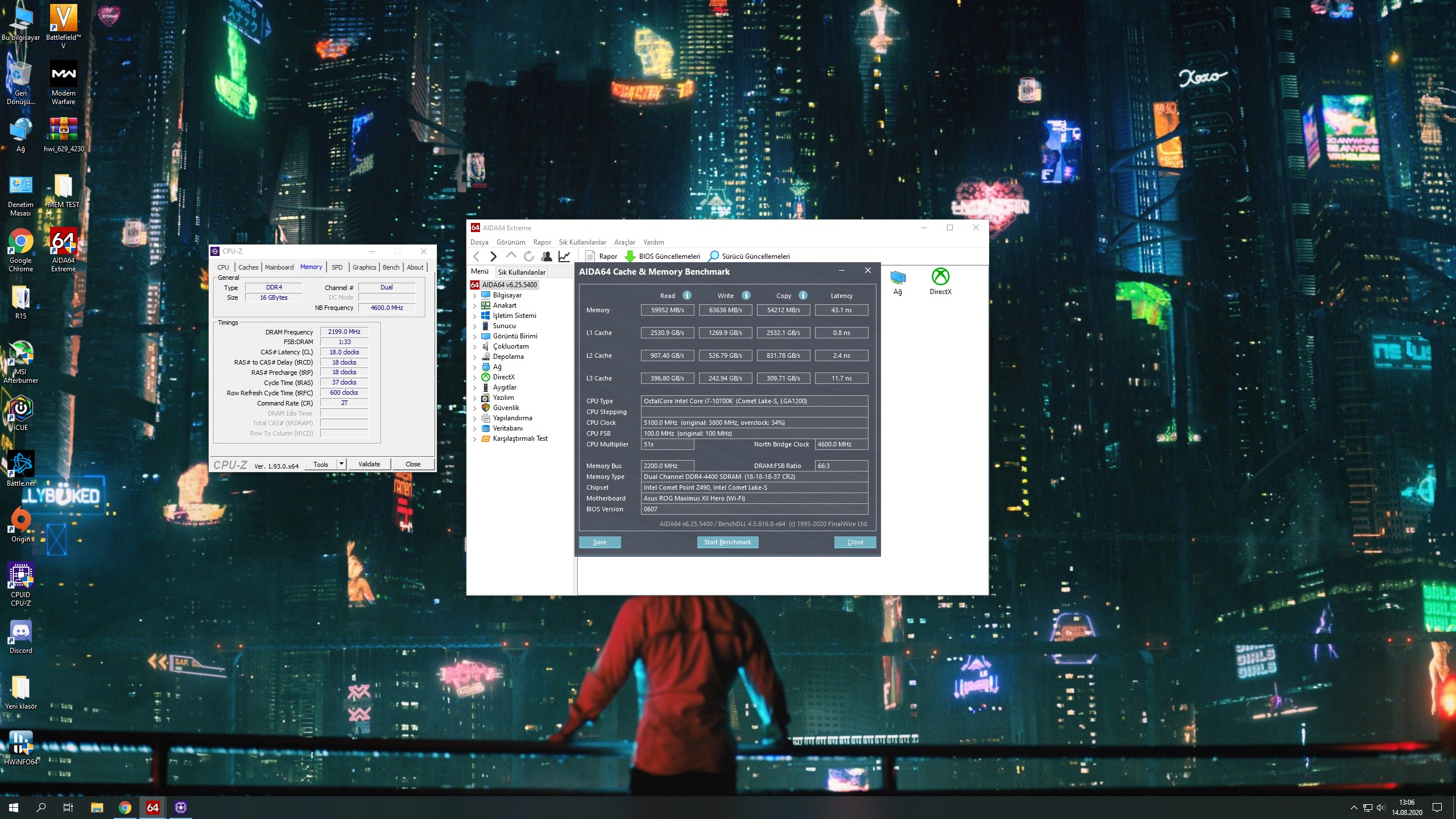
Task: Click the AIDA64 refresh icon
Action: [529, 257]
